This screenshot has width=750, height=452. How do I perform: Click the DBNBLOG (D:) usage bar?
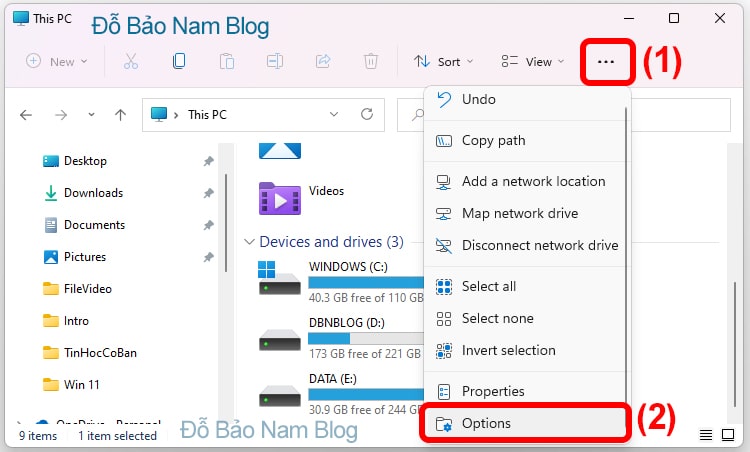pyautogui.click(x=366, y=339)
